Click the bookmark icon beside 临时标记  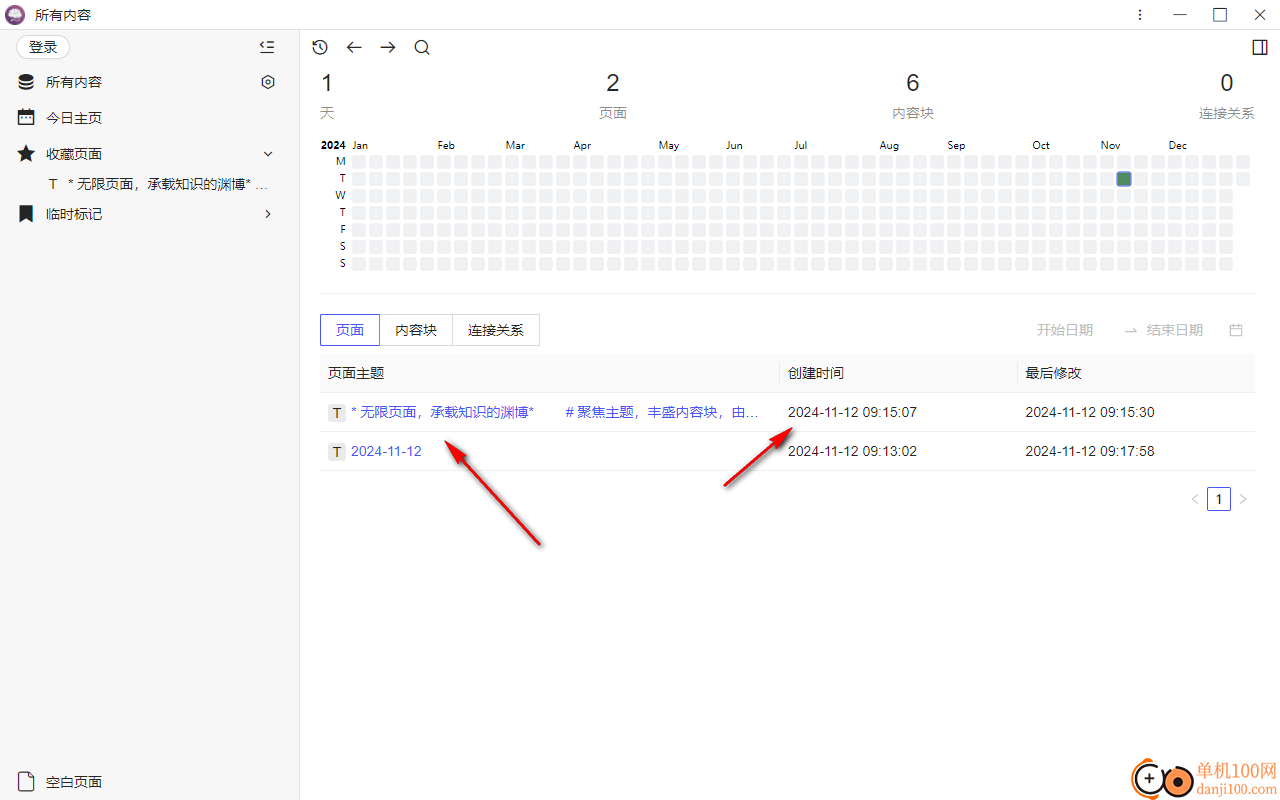(26, 214)
